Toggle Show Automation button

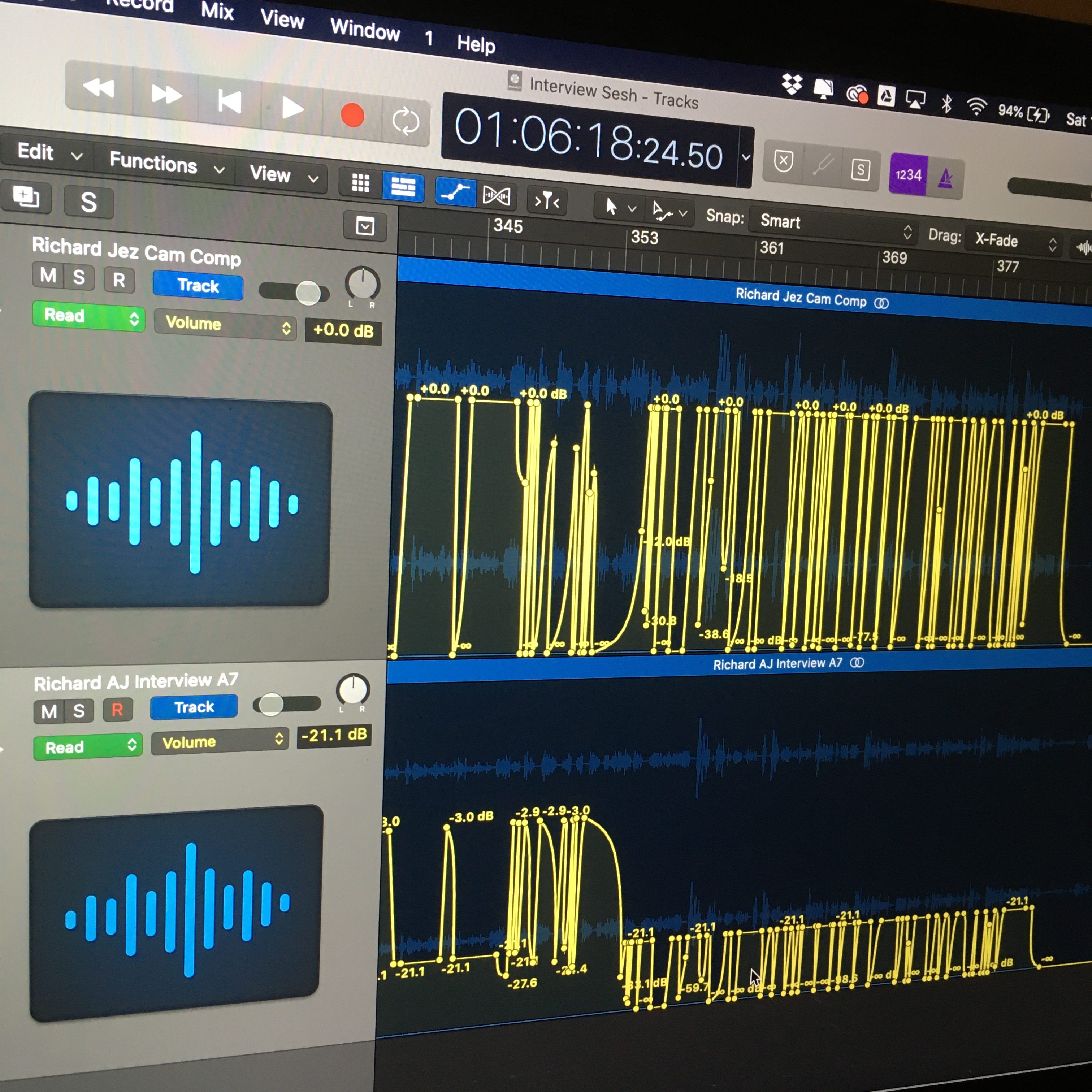pos(456,192)
